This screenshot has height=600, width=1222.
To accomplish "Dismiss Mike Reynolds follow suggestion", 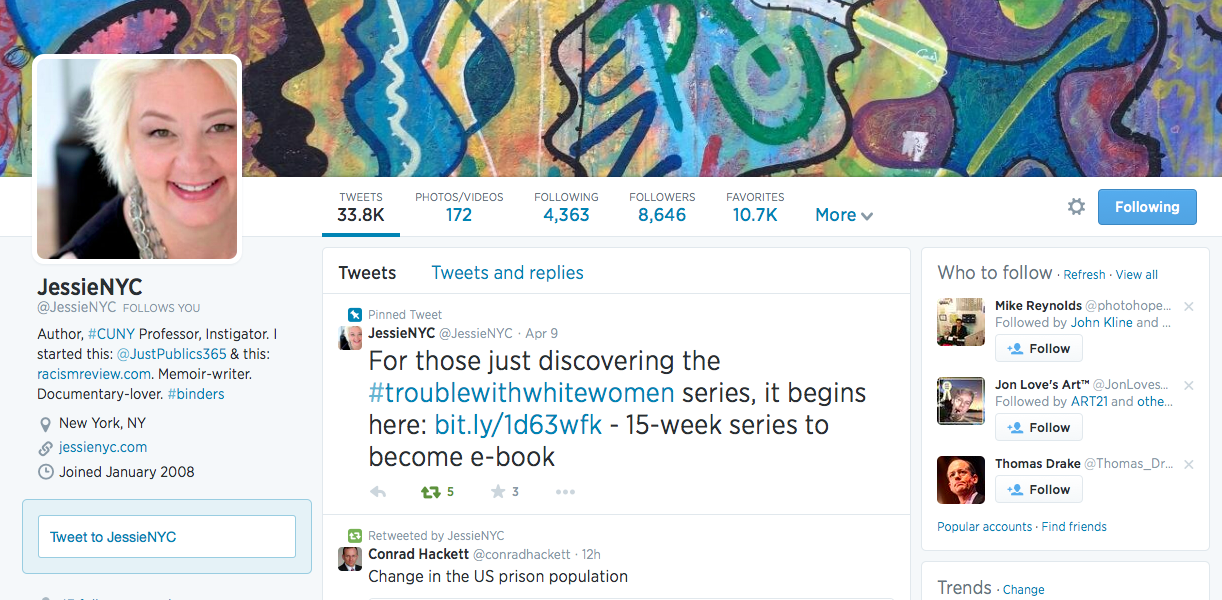I will click(x=1189, y=307).
